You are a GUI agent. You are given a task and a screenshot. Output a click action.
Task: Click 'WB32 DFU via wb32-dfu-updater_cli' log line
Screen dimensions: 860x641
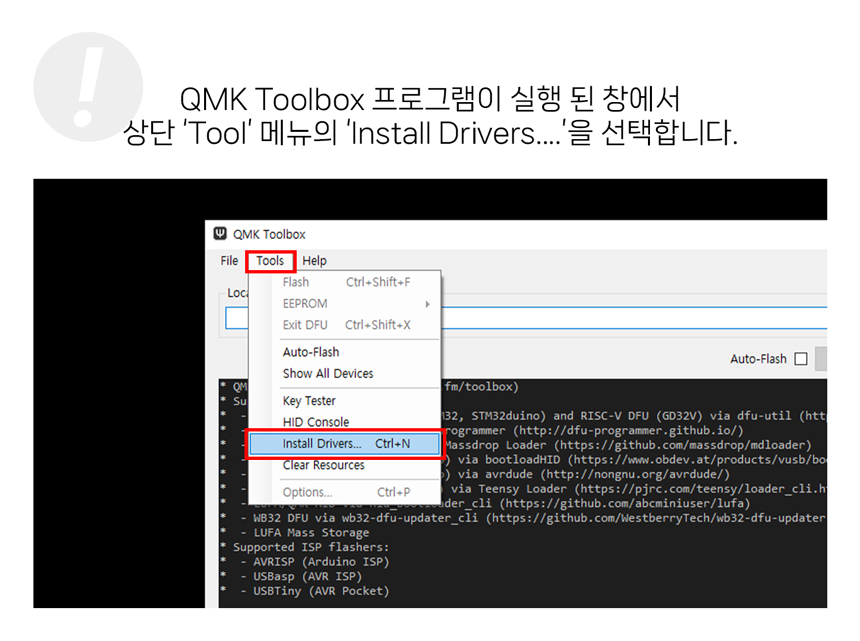click(365, 518)
